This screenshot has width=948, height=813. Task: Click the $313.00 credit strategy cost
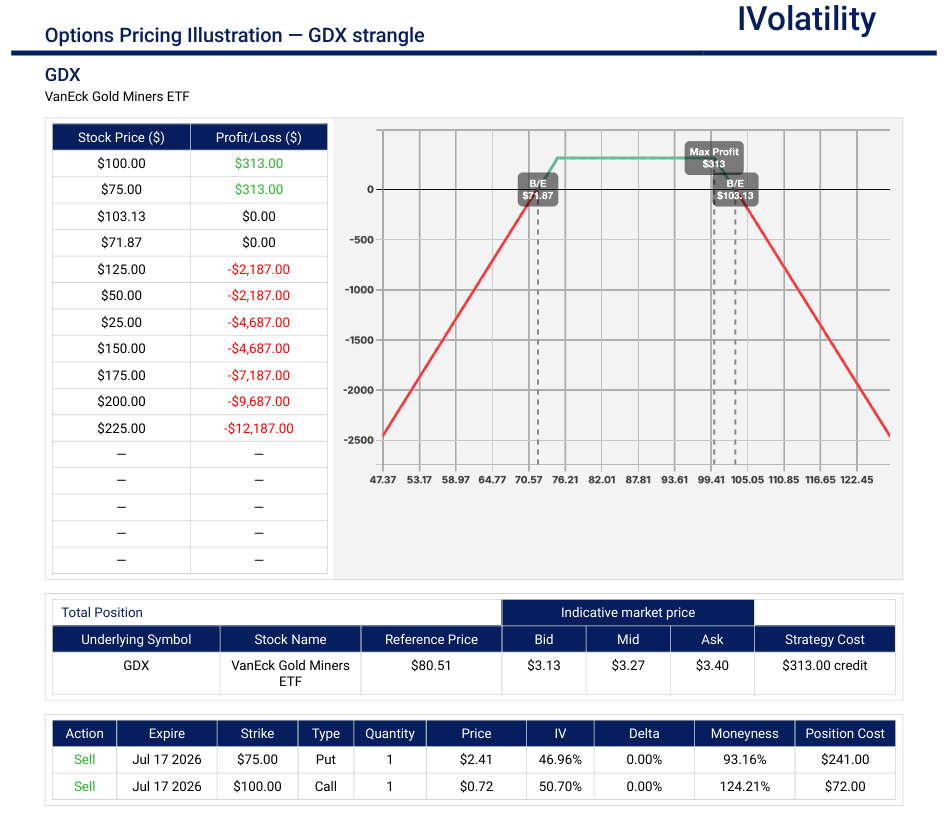tap(825, 666)
